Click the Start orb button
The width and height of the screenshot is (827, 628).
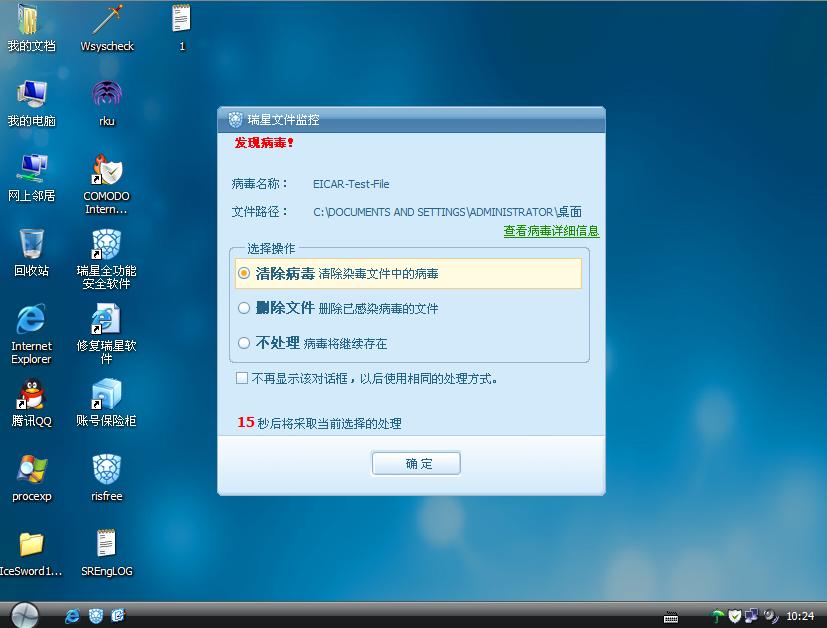click(25, 615)
